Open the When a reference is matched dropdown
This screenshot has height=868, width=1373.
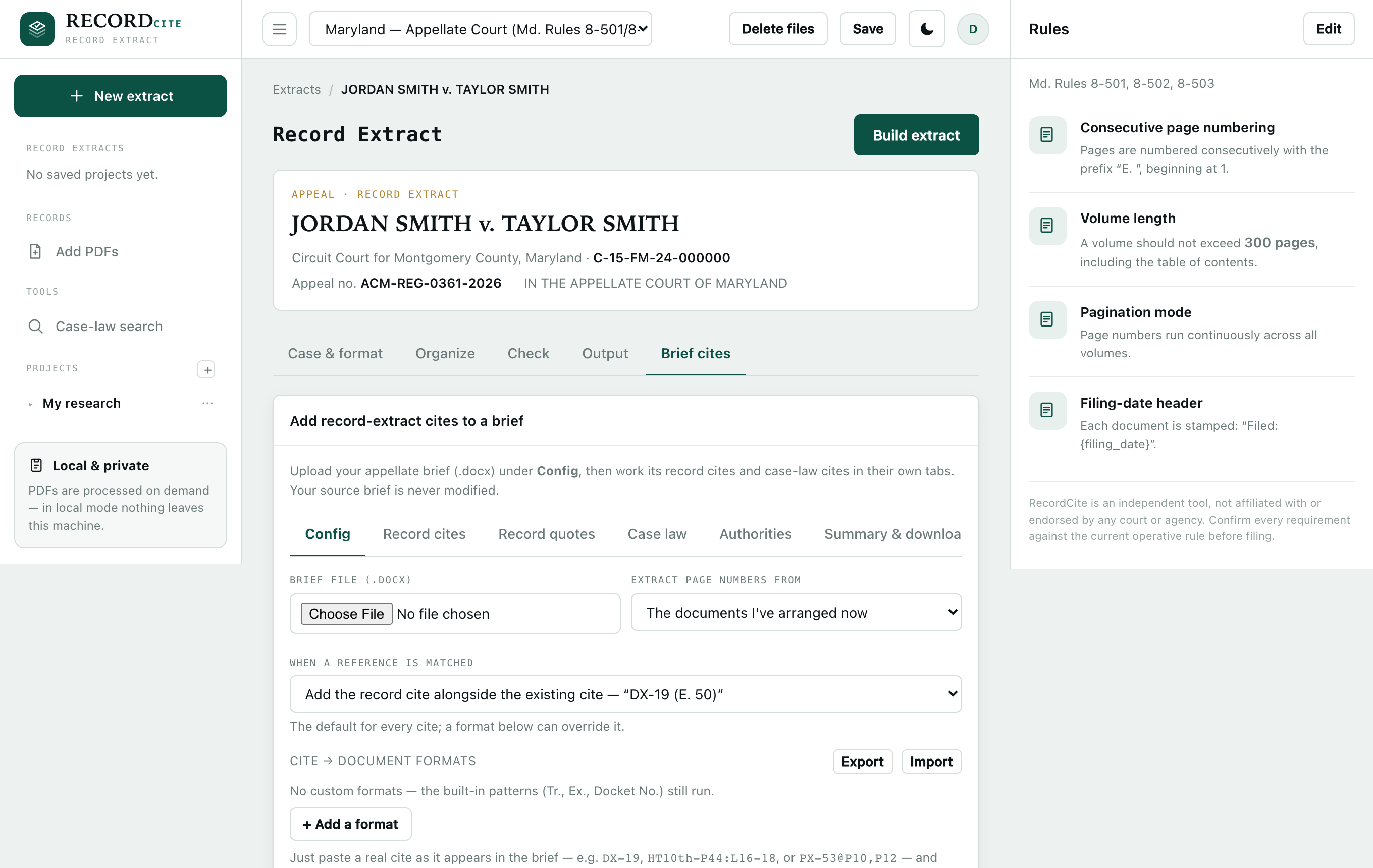[625, 694]
